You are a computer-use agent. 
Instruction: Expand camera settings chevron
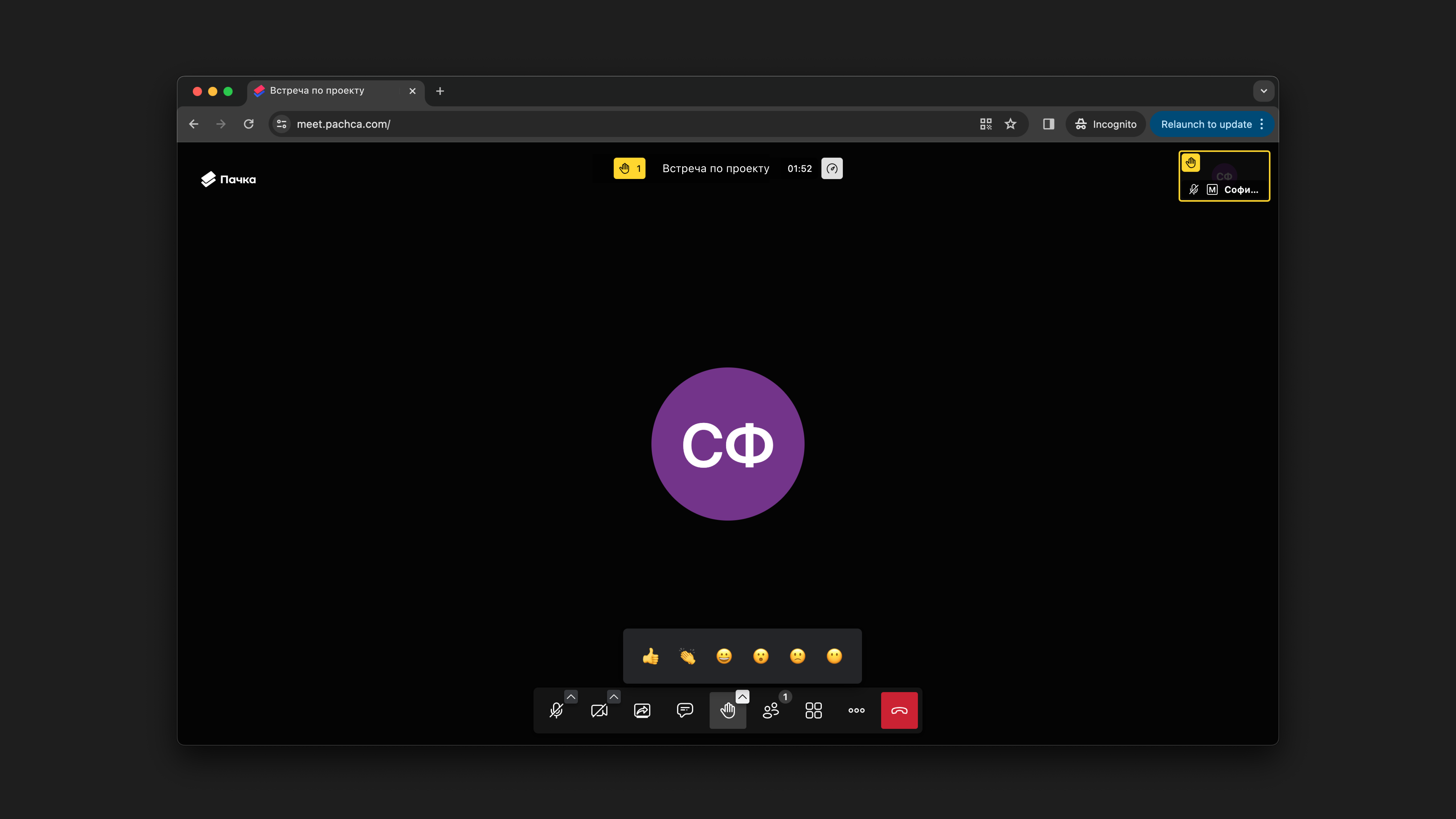(614, 697)
